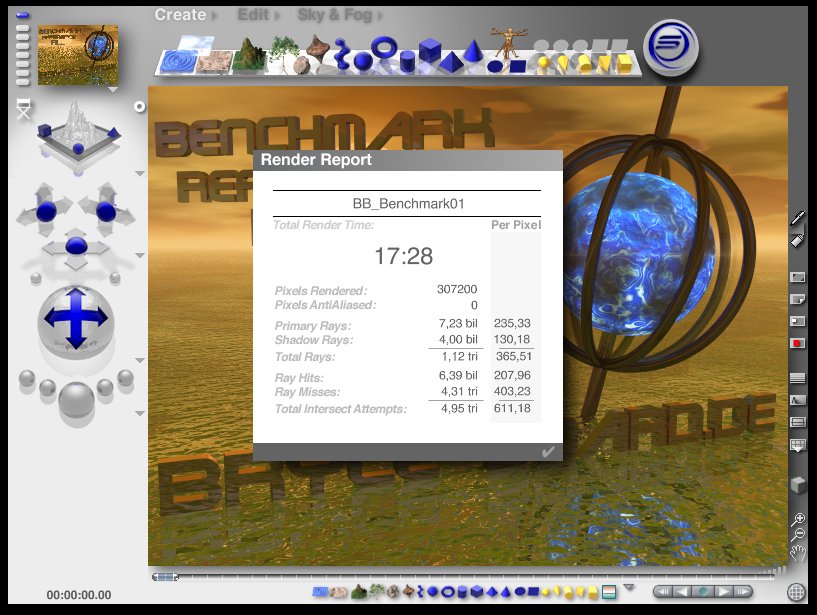The width and height of the screenshot is (817, 615).
Task: Create a blue torus primitive
Action: click(385, 48)
